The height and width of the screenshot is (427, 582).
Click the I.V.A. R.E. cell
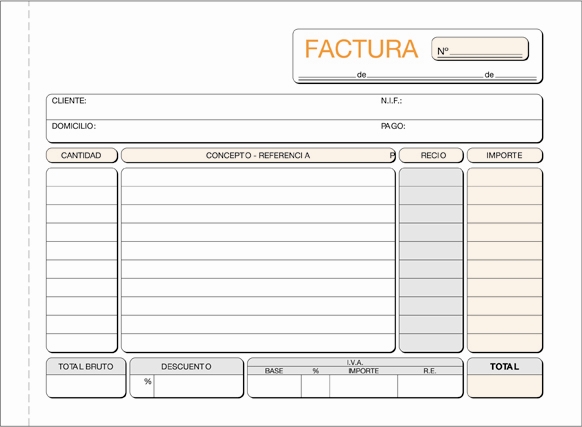pyautogui.click(x=430, y=386)
